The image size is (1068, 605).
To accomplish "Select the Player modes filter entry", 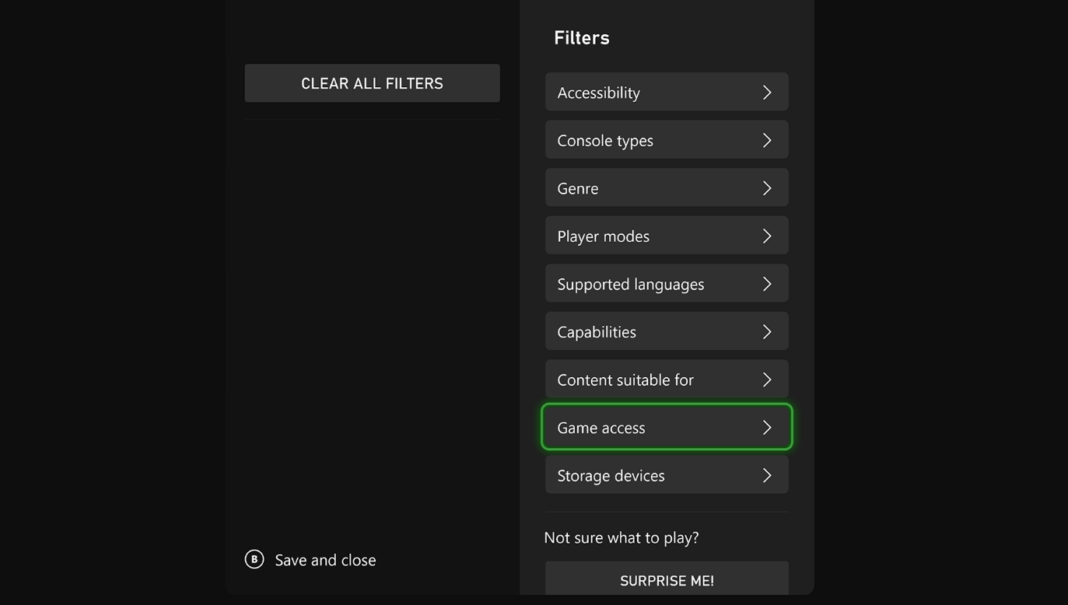I will point(667,236).
